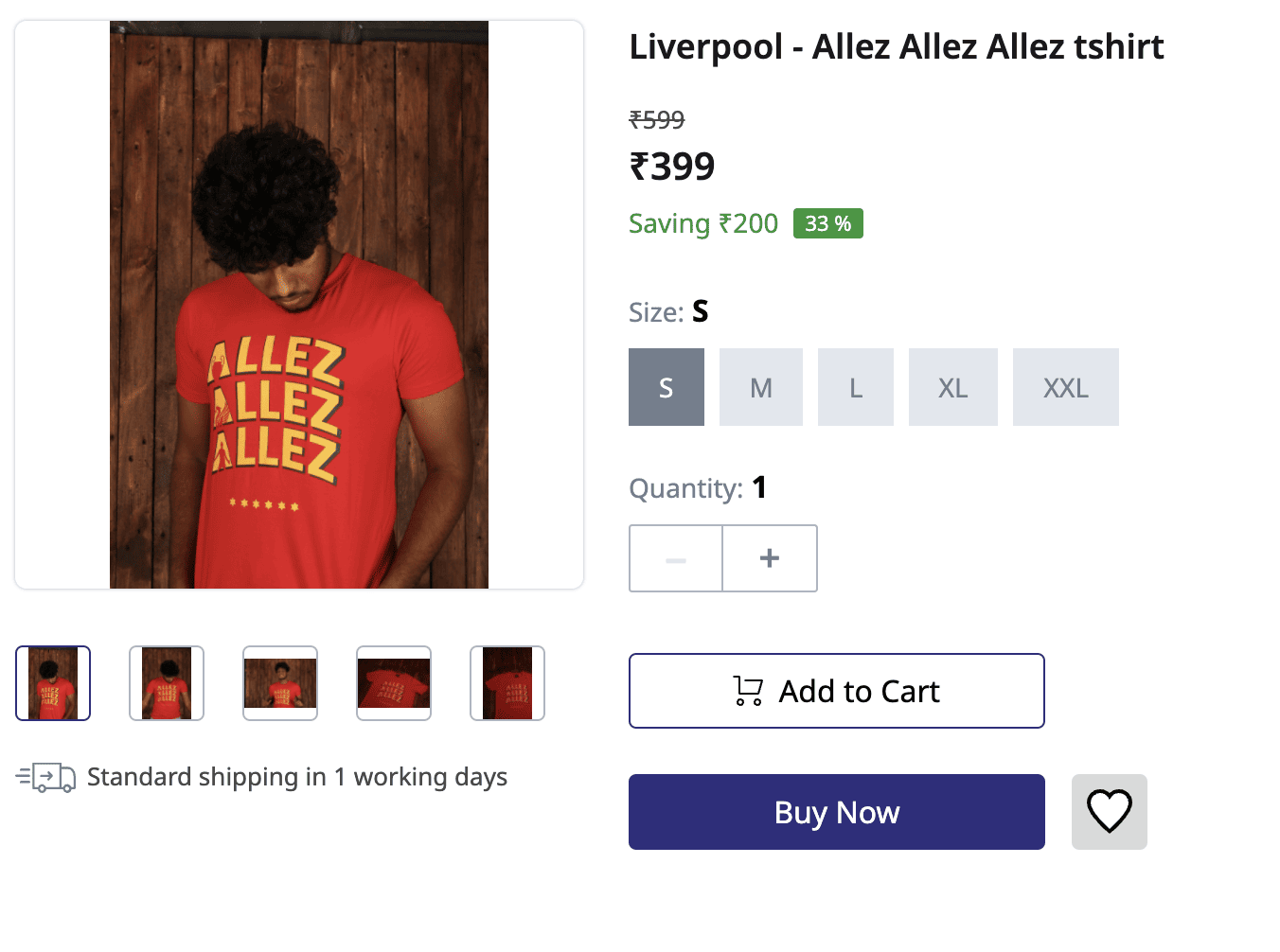Click the minus icon to decrease quantity
The height and width of the screenshot is (952, 1280).
pos(676,558)
